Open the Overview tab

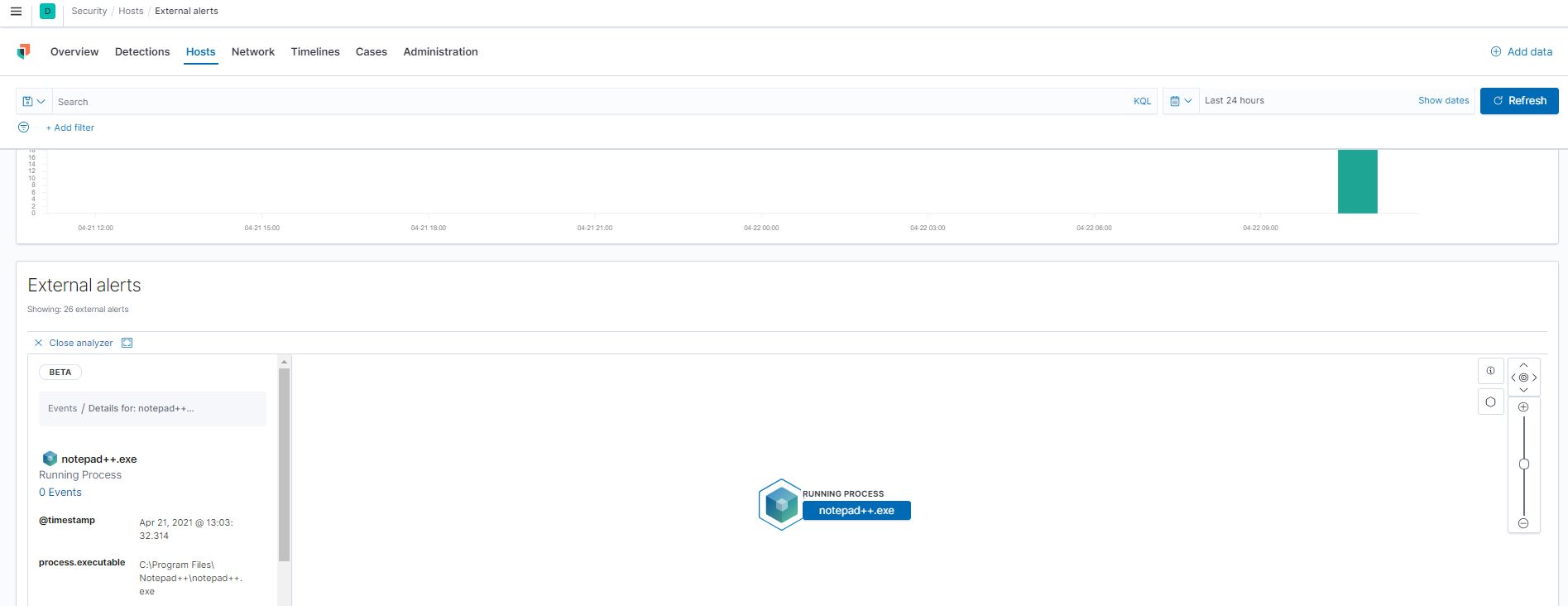coord(74,51)
